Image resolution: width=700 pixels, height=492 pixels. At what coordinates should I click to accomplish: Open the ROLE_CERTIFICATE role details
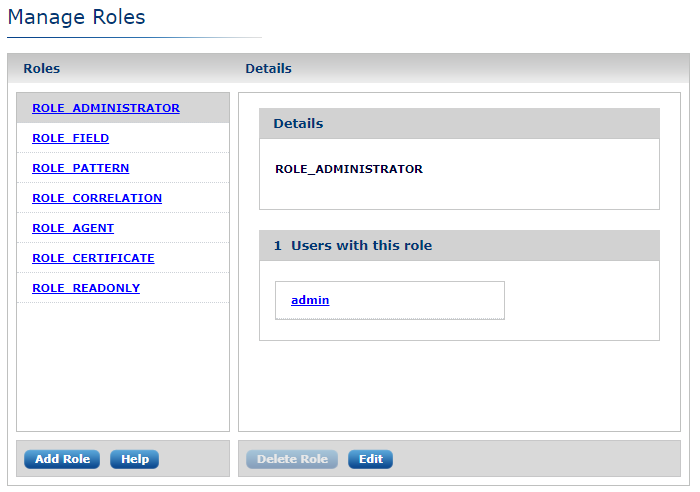click(93, 258)
